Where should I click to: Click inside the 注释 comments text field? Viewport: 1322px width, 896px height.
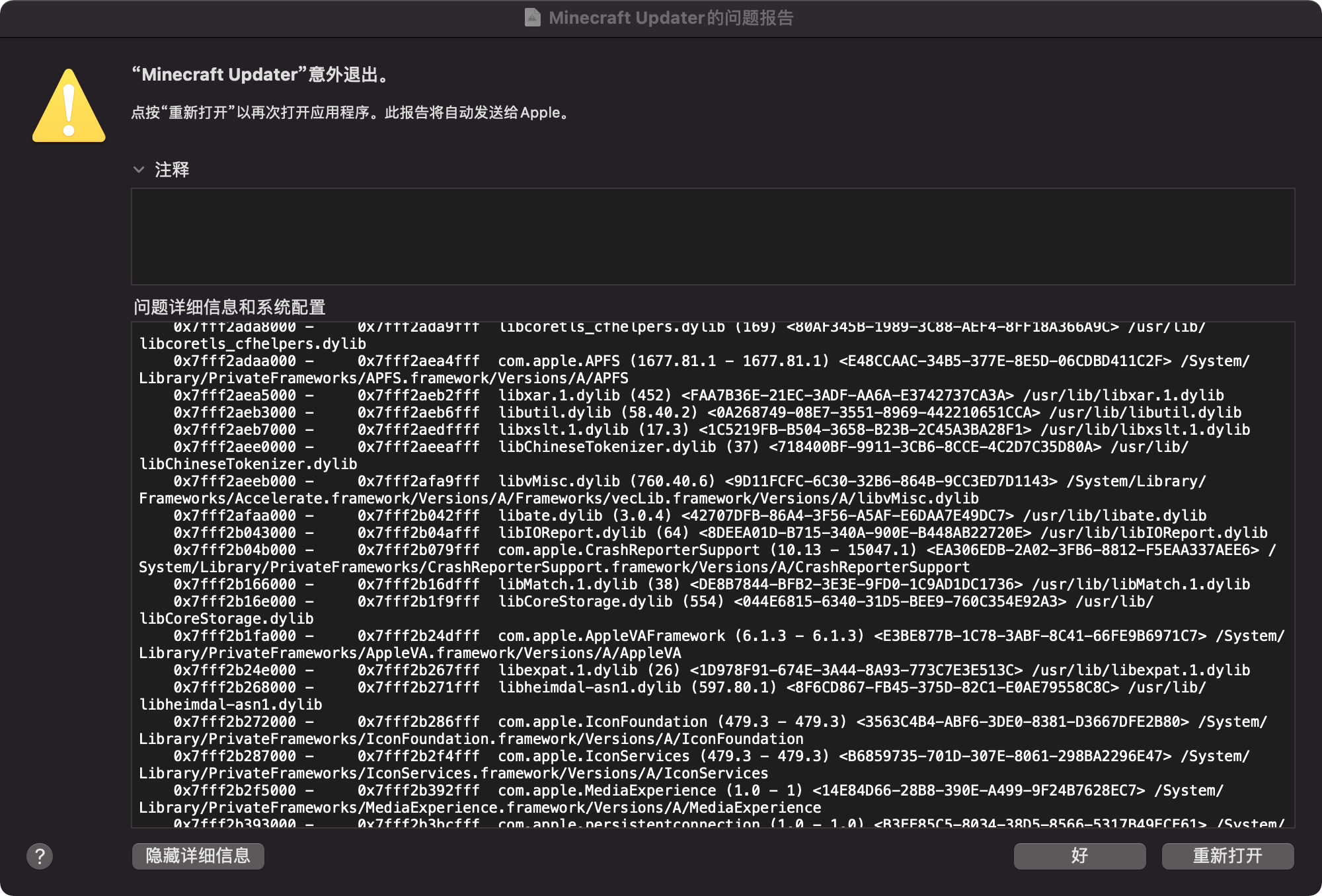click(x=713, y=237)
